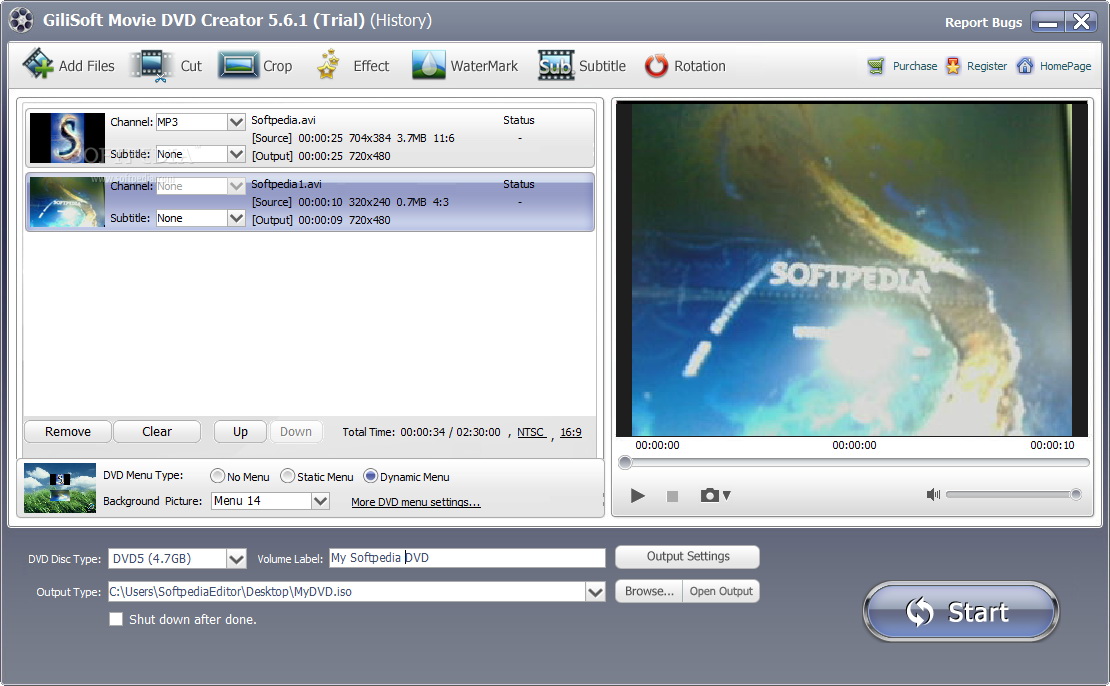1110x686 pixels.
Task: Expand Subtitle dropdown for Softpedia.avi
Action: click(236, 154)
